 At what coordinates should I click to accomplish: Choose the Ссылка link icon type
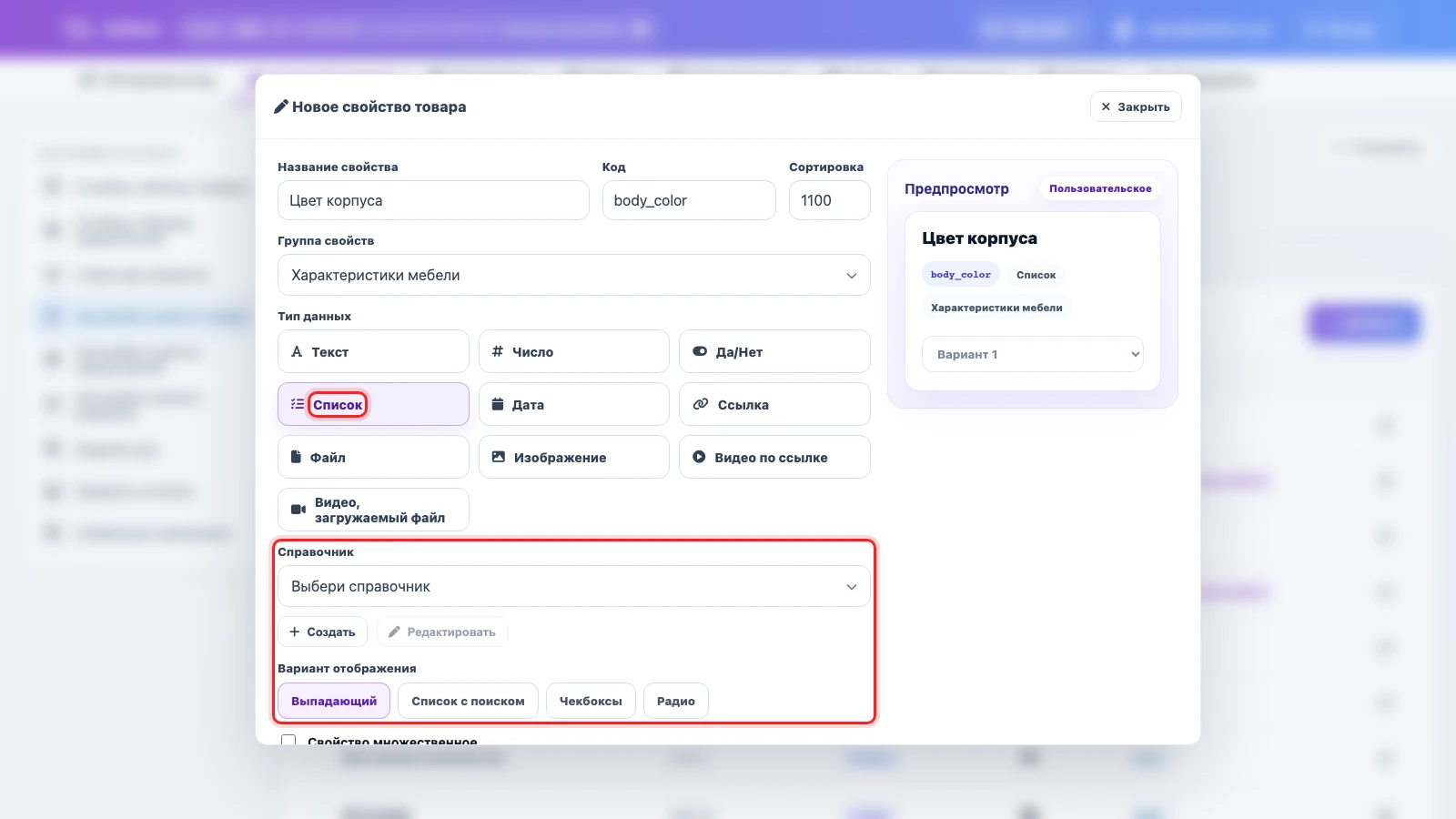(x=701, y=404)
